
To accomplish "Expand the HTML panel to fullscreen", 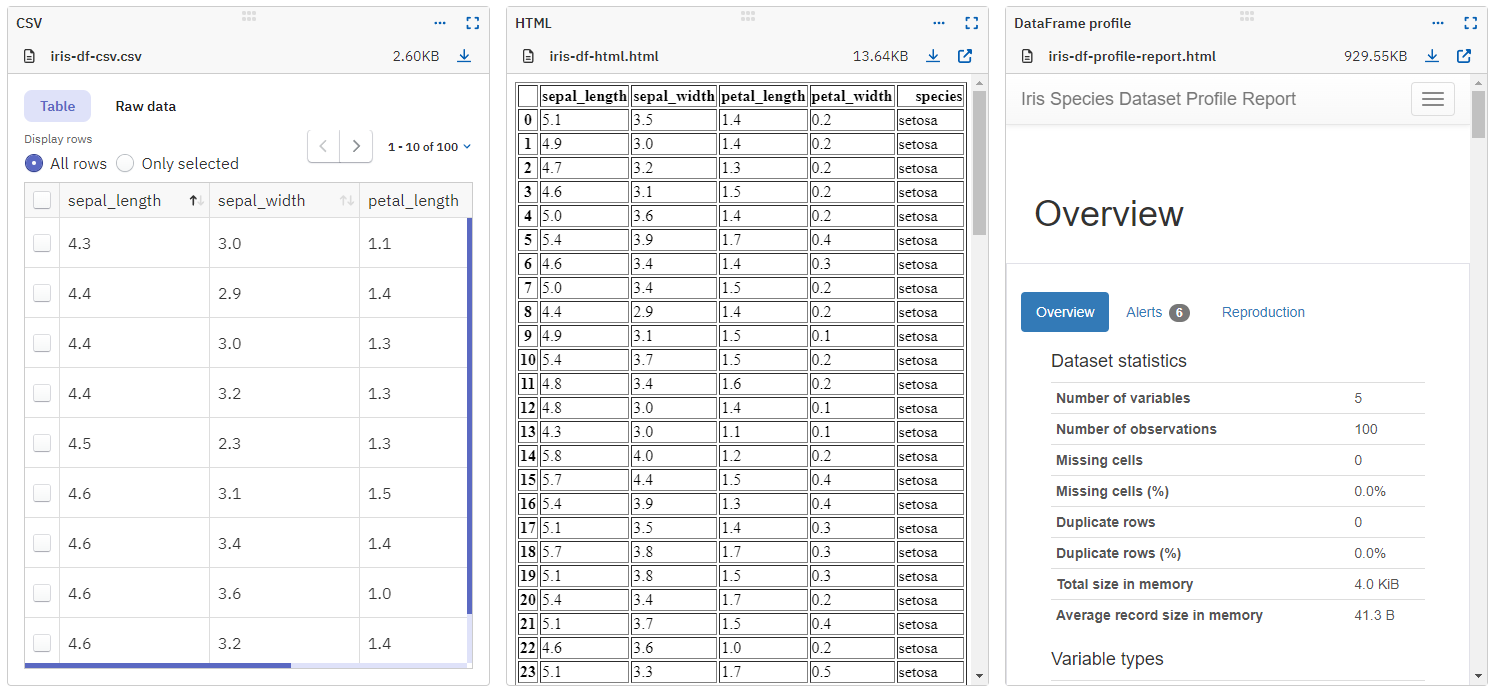I will (971, 22).
